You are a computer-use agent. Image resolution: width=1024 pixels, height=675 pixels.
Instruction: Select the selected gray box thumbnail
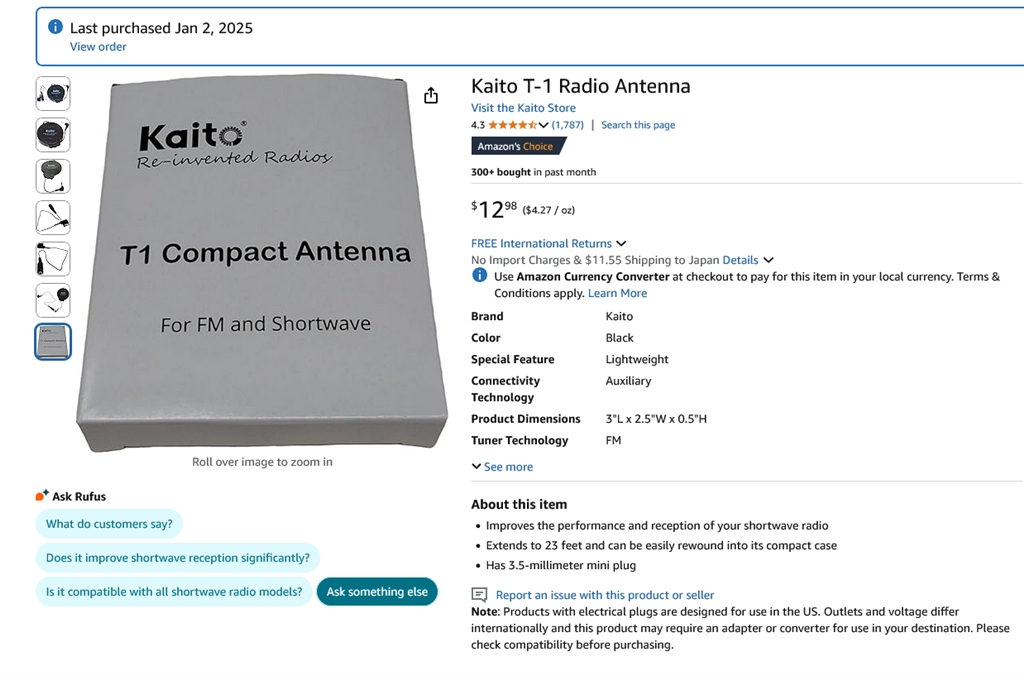[x=53, y=342]
